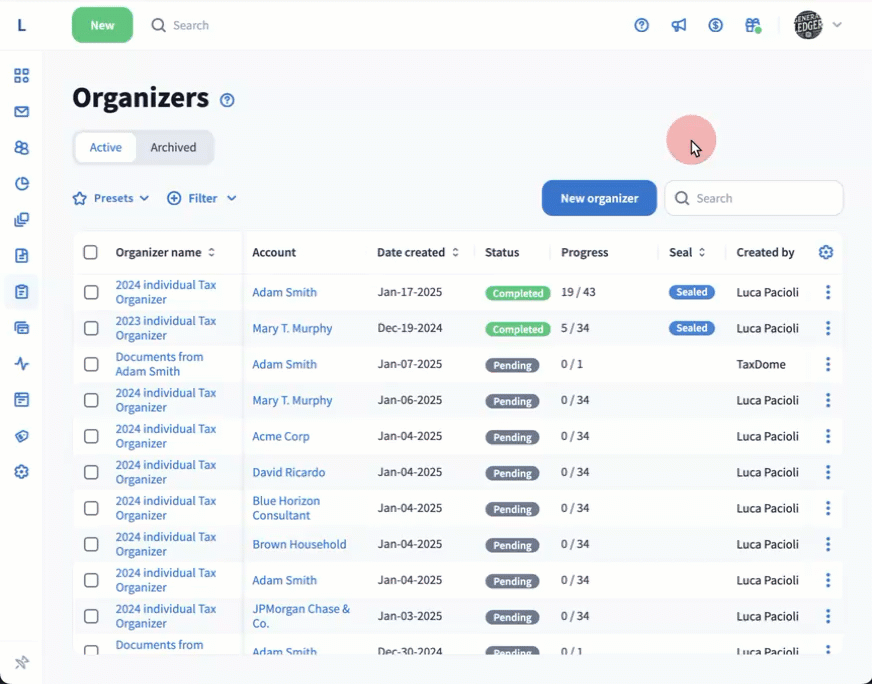Open the dollar sign billing icon
This screenshot has width=872, height=684.
716,25
